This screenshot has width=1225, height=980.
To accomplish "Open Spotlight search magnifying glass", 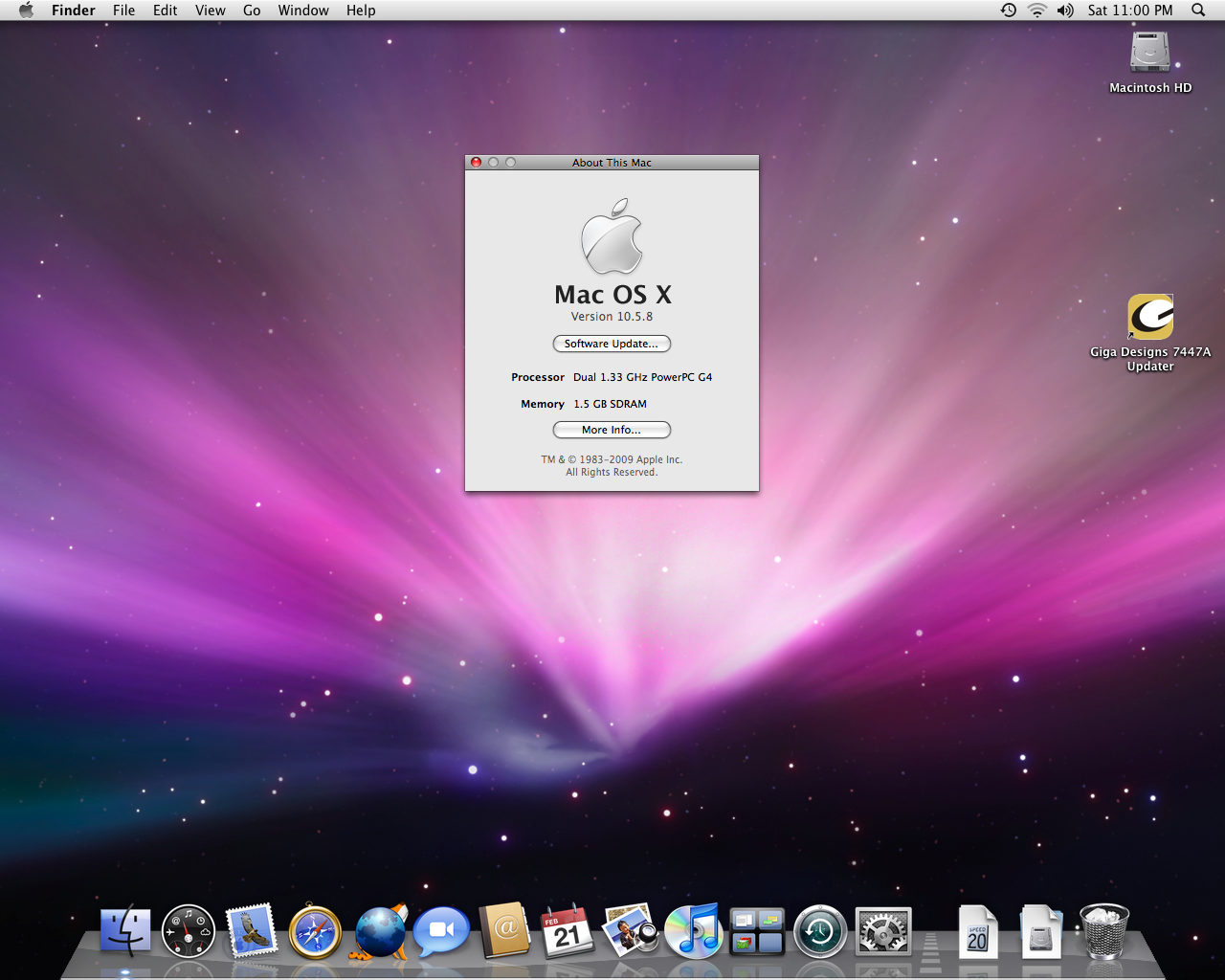I will tap(1198, 10).
